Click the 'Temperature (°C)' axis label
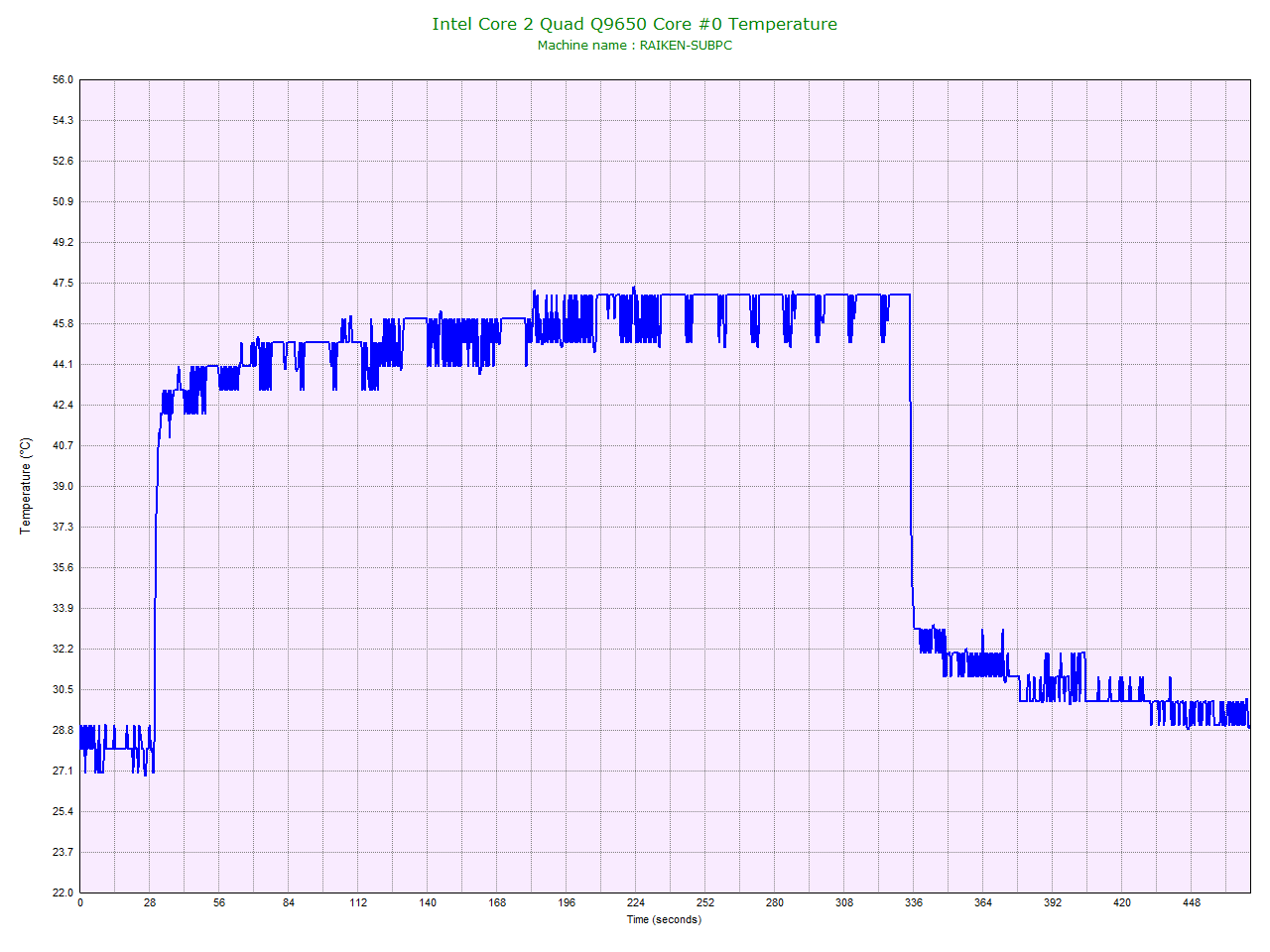Image resolution: width=1270 pixels, height=952 pixels. click(26, 486)
